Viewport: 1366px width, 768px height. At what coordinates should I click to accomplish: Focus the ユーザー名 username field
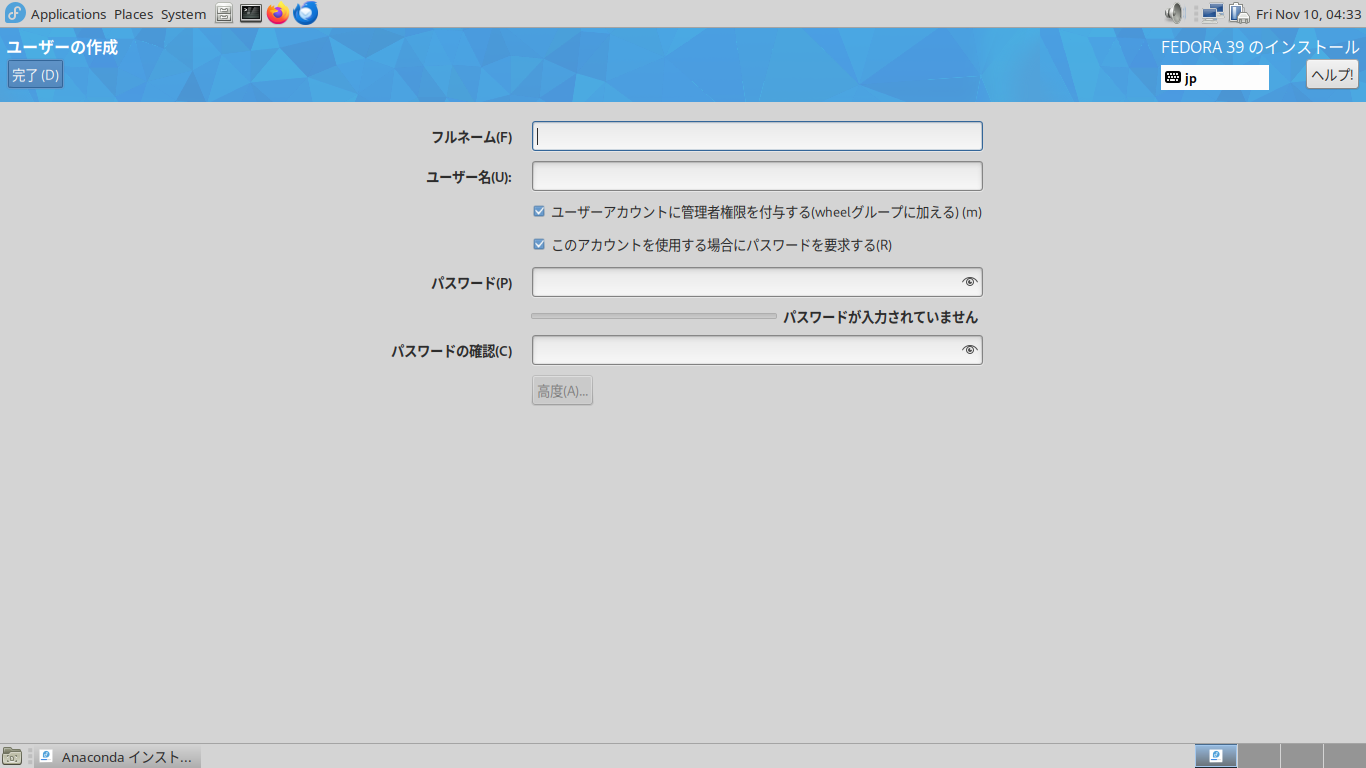(x=757, y=176)
